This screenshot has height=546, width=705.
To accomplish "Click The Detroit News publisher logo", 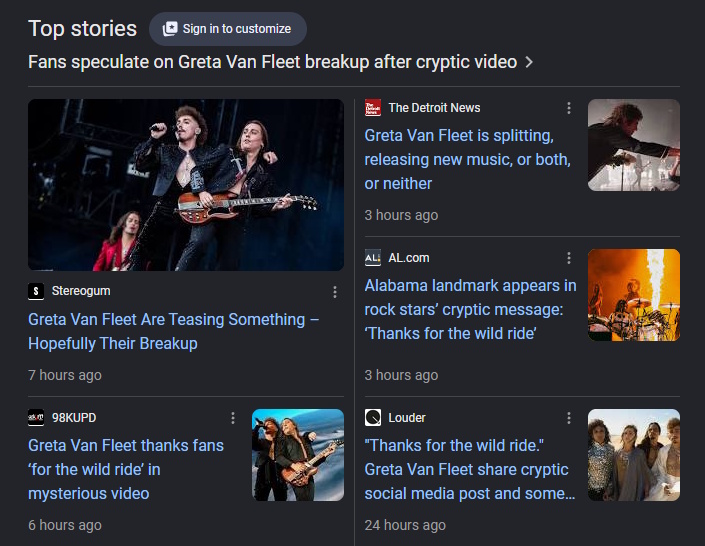I will (x=373, y=108).
